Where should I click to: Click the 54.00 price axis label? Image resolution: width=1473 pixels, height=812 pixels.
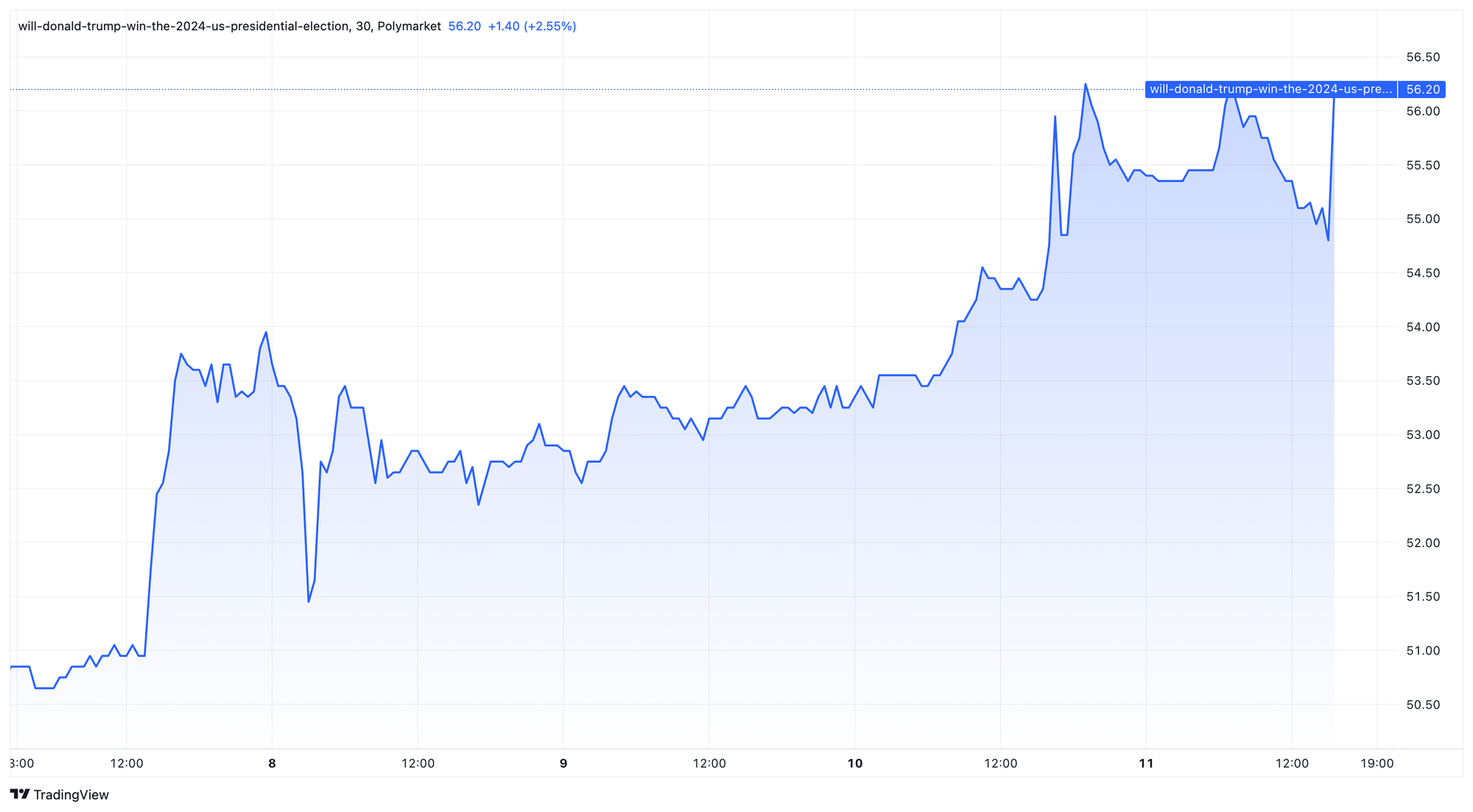[x=1423, y=327]
